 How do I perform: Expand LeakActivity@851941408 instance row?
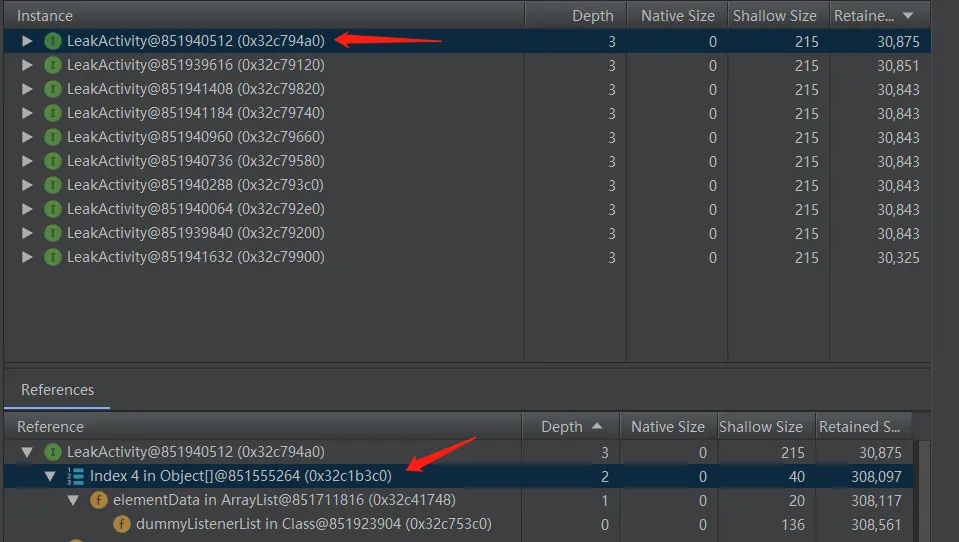click(x=27, y=89)
